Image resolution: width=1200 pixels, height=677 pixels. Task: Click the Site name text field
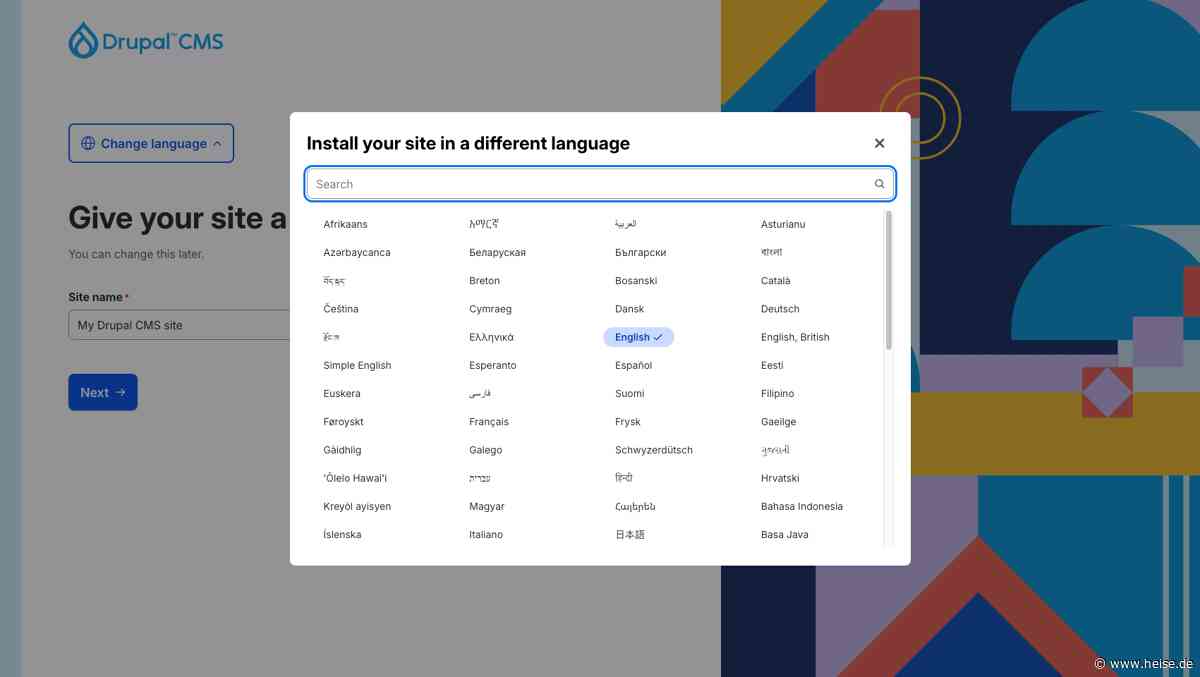(180, 325)
